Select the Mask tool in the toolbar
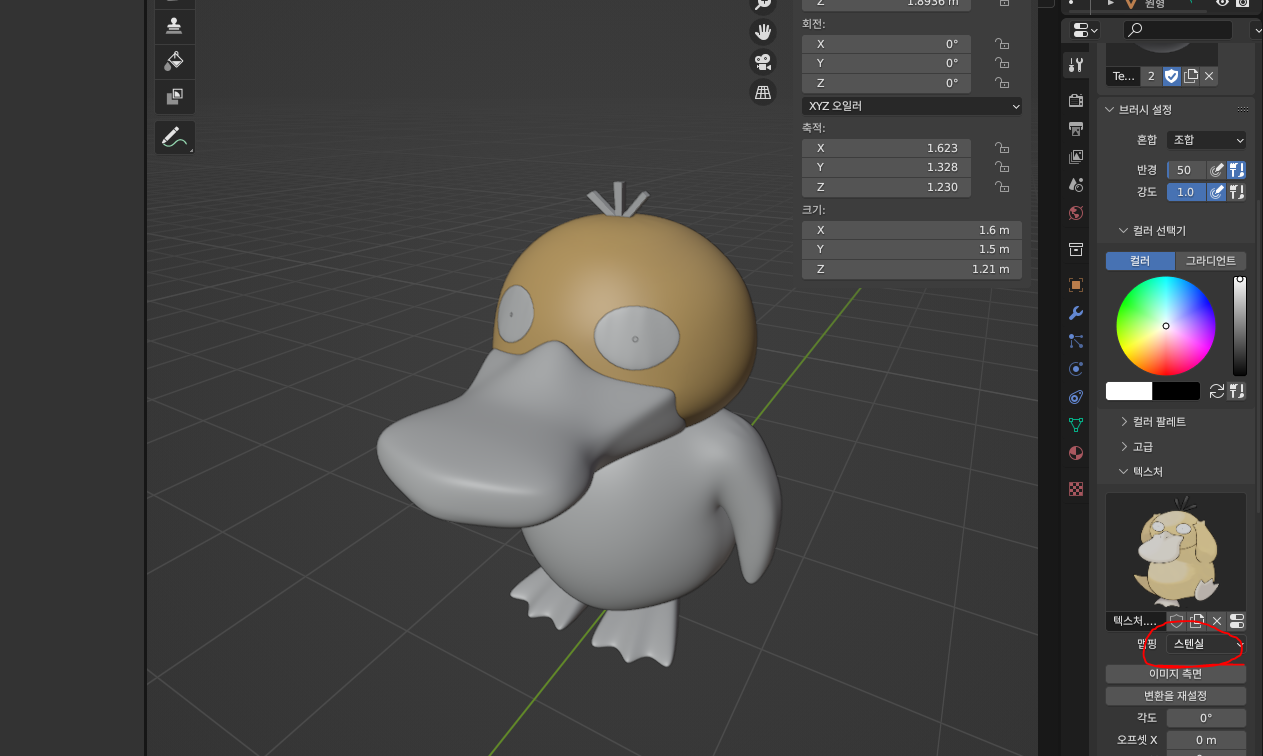The width and height of the screenshot is (1263, 756). [174, 96]
